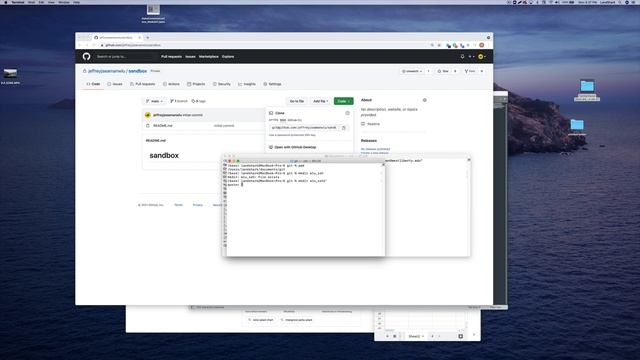
Task: Select the Actions repository tab
Action: [171, 84]
